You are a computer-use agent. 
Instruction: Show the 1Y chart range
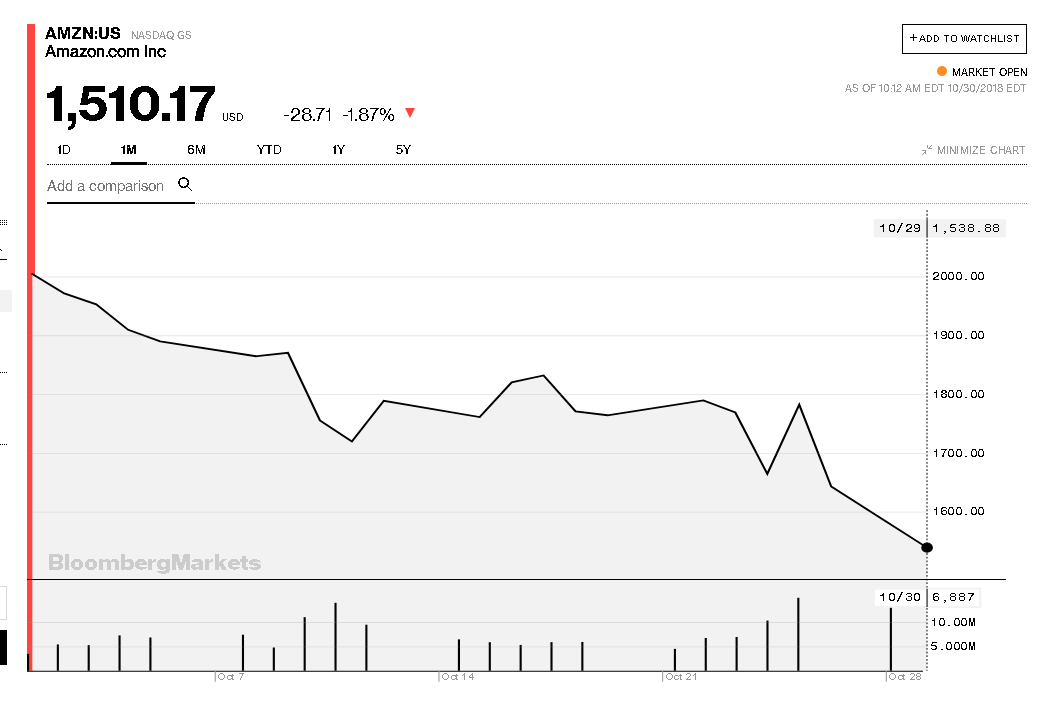click(x=339, y=150)
